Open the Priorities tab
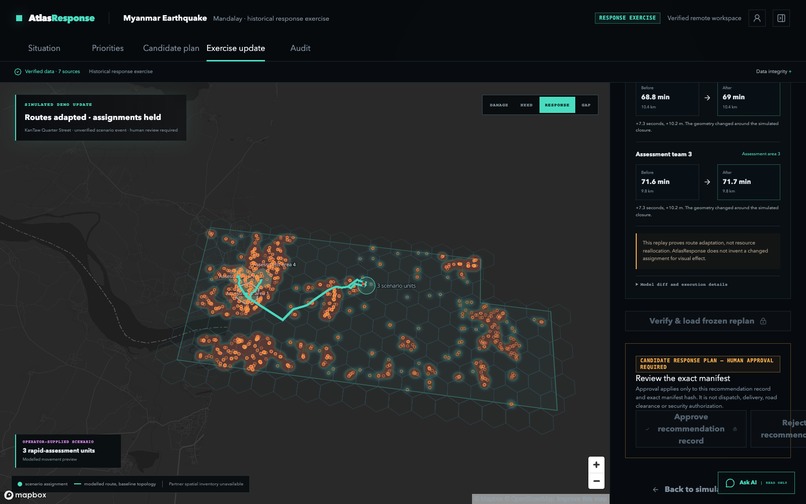The height and width of the screenshot is (504, 806). click(107, 48)
